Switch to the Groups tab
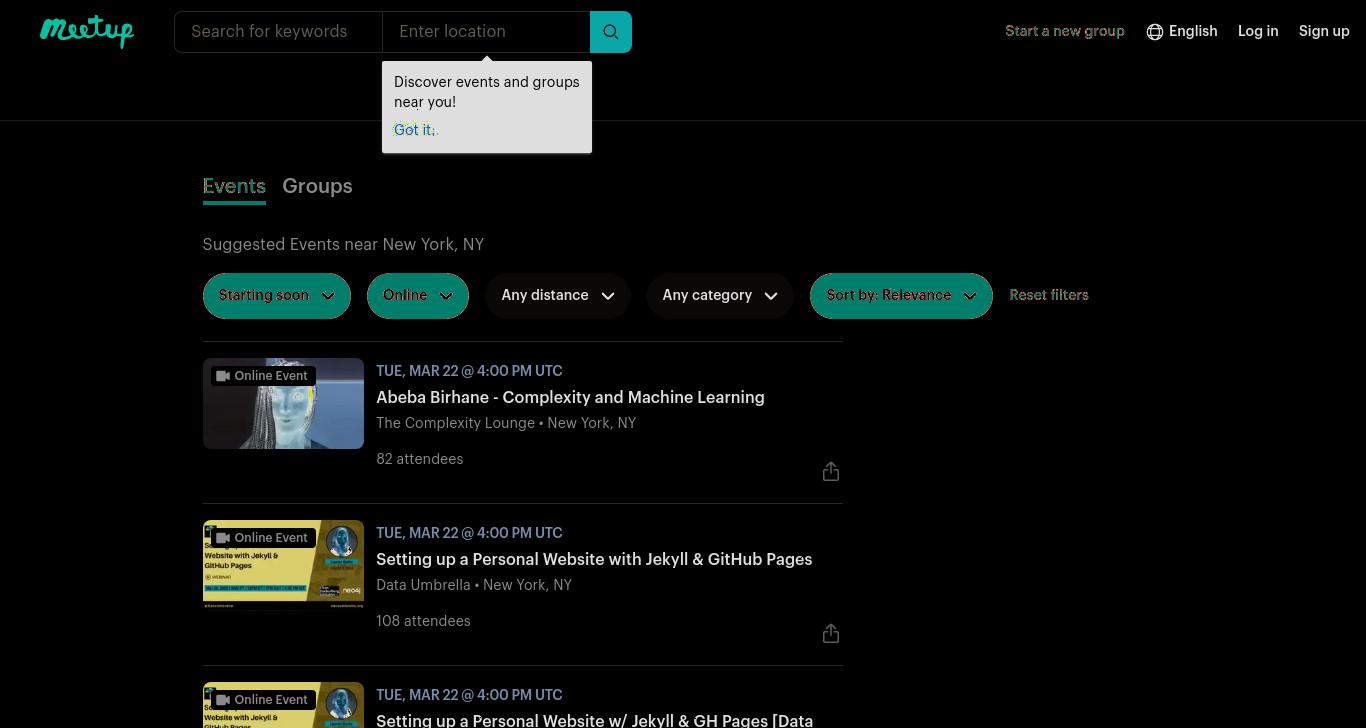The image size is (1366, 728). click(317, 187)
